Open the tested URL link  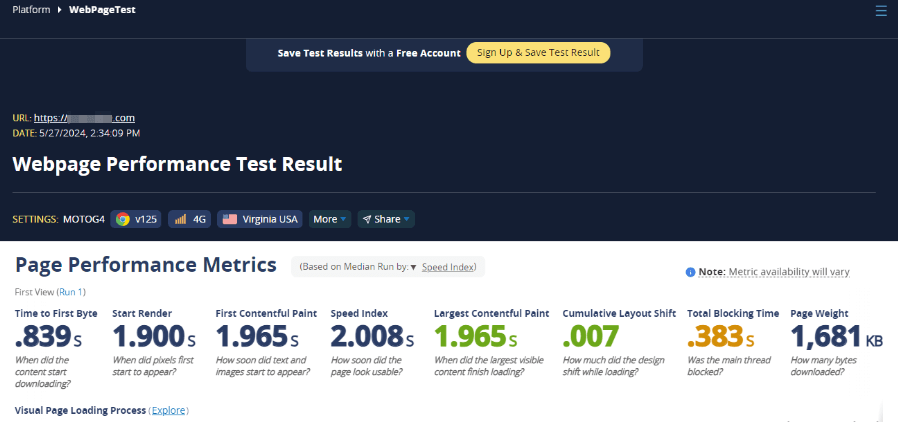tap(84, 118)
